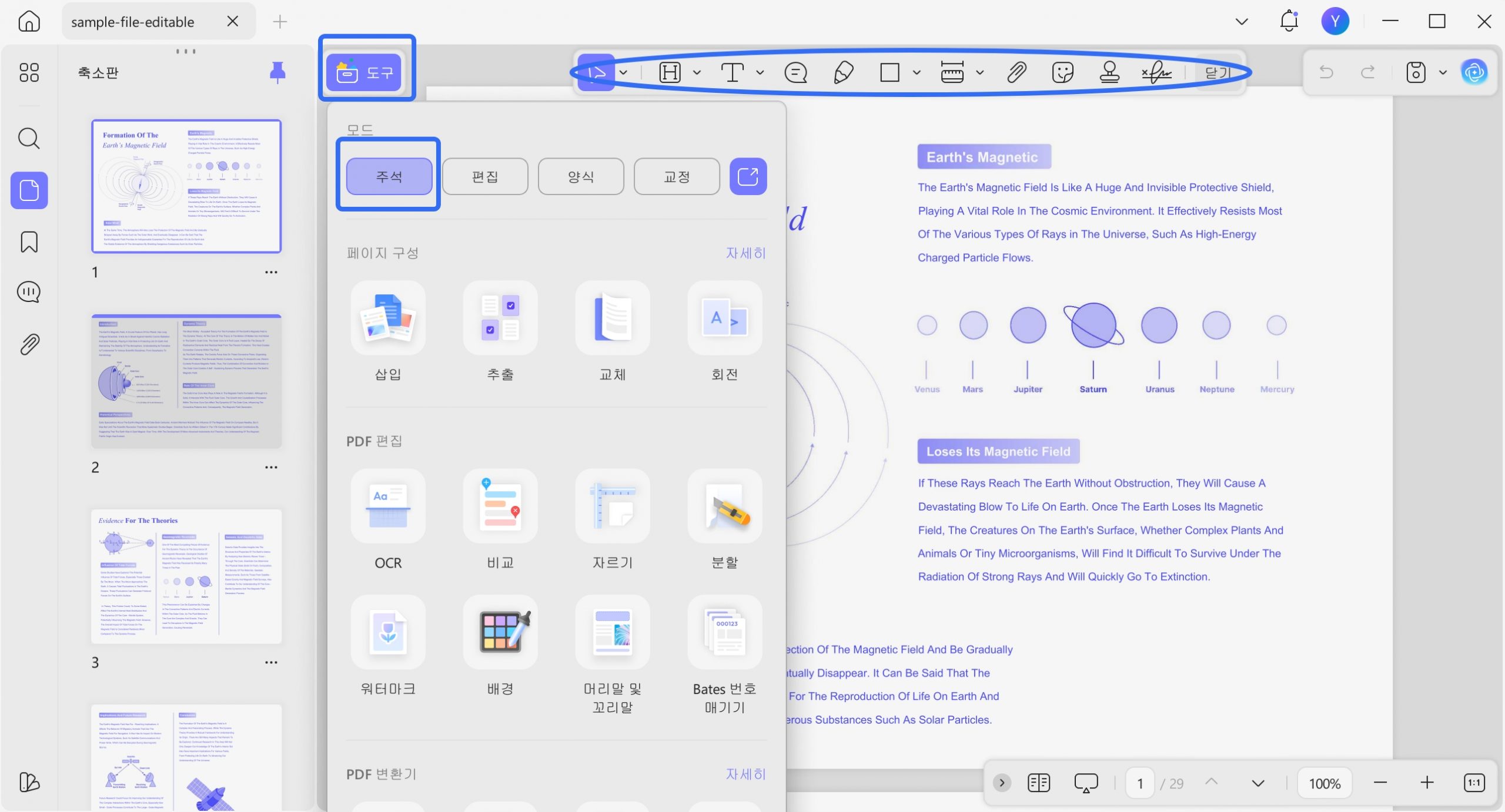This screenshot has height=812, width=1505.
Task: Redo the last action
Action: 1368,73
